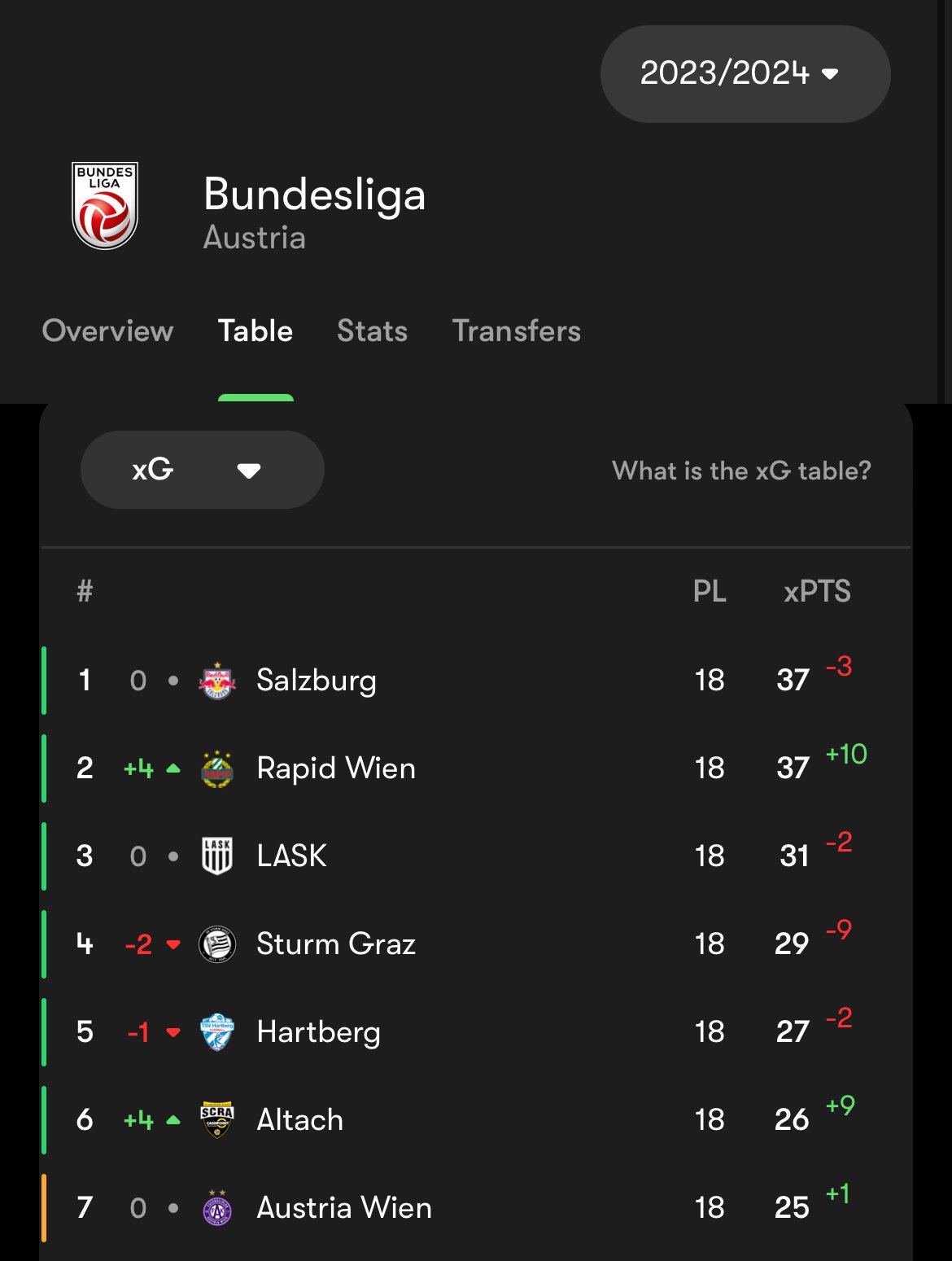Select the LASK team crest
This screenshot has height=1261, width=952.
point(217,856)
